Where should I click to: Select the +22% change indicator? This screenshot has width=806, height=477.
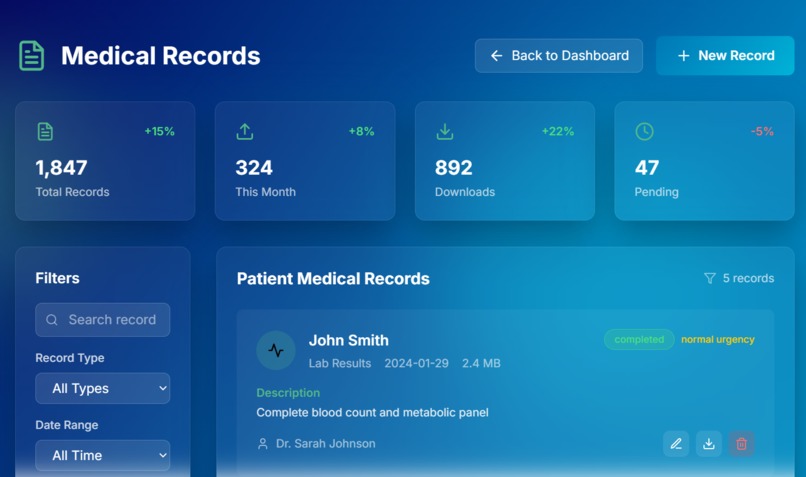pyautogui.click(x=558, y=132)
